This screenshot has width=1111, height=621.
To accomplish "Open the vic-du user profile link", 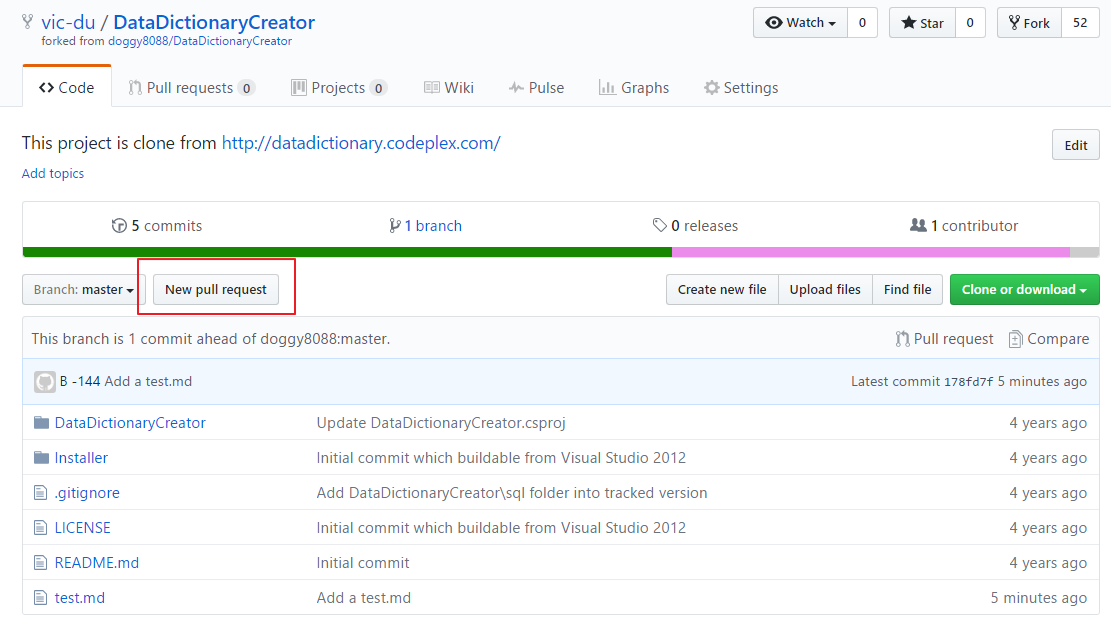I will (x=68, y=22).
